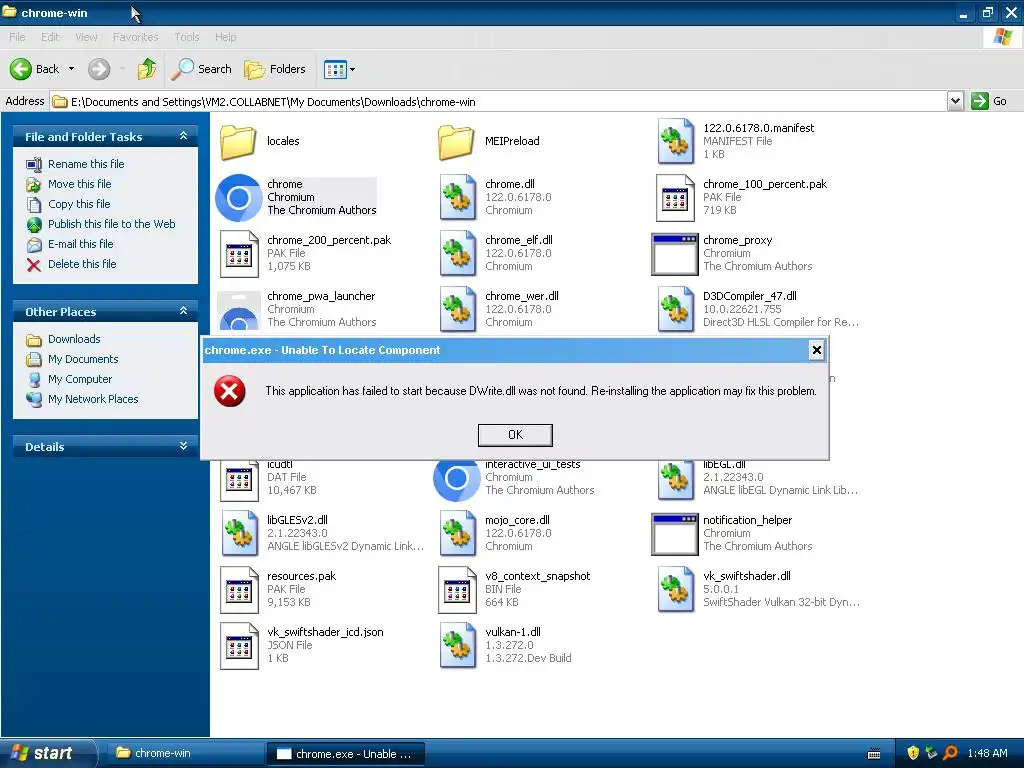This screenshot has height=768, width=1024.
Task: Click Rename this file
Action: (x=86, y=164)
